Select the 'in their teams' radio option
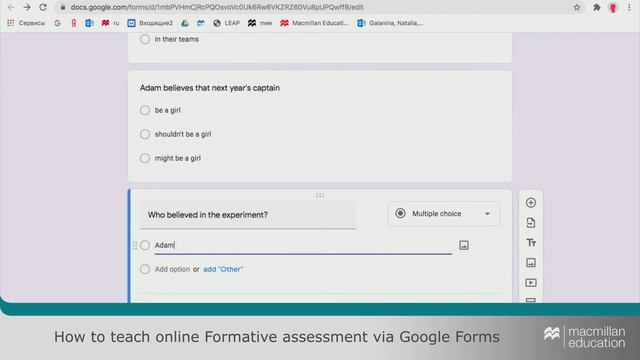Screen dimensions: 640x360 point(145,39)
